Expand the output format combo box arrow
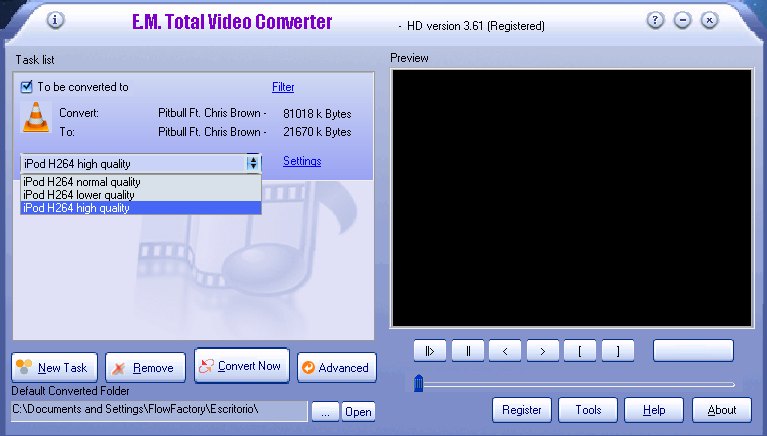The width and height of the screenshot is (767, 436). pos(253,163)
